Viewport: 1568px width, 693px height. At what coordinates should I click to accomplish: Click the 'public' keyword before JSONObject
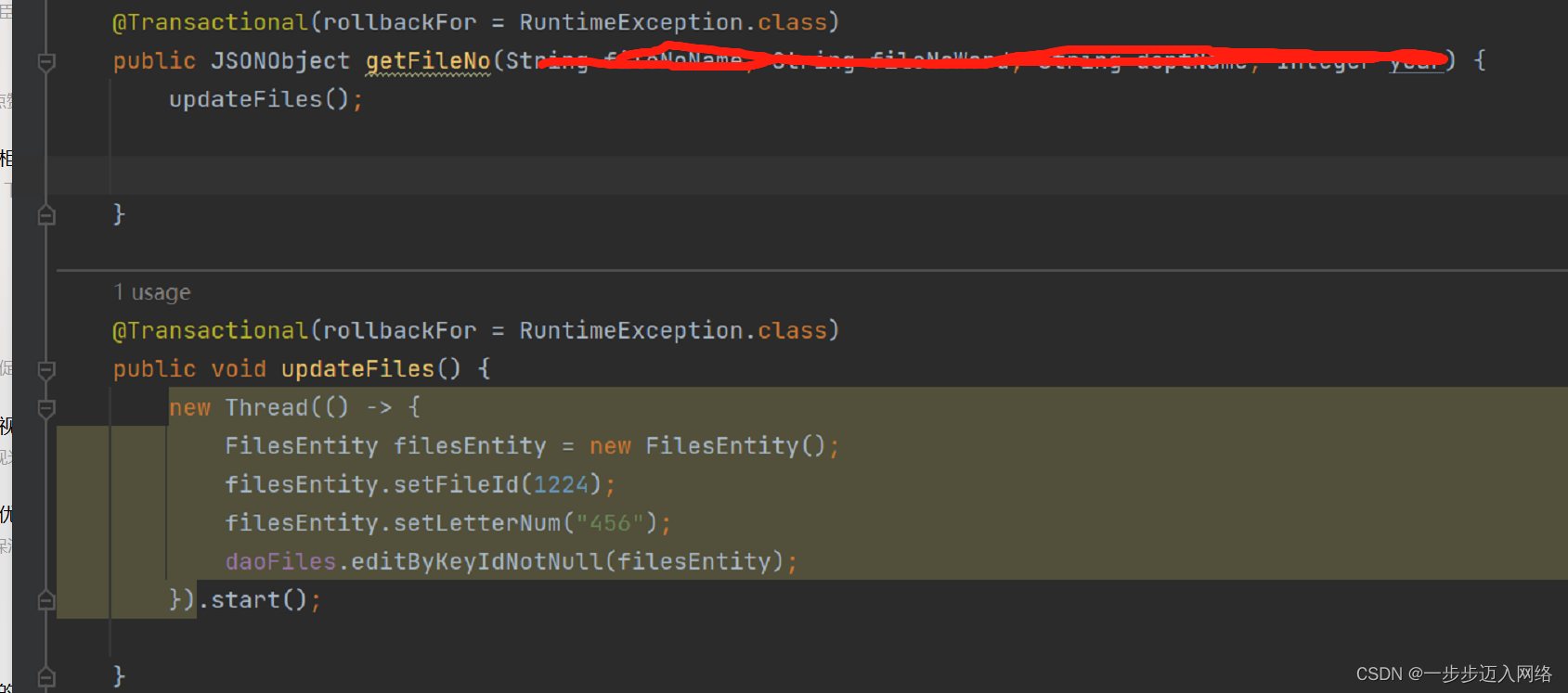pos(154,61)
